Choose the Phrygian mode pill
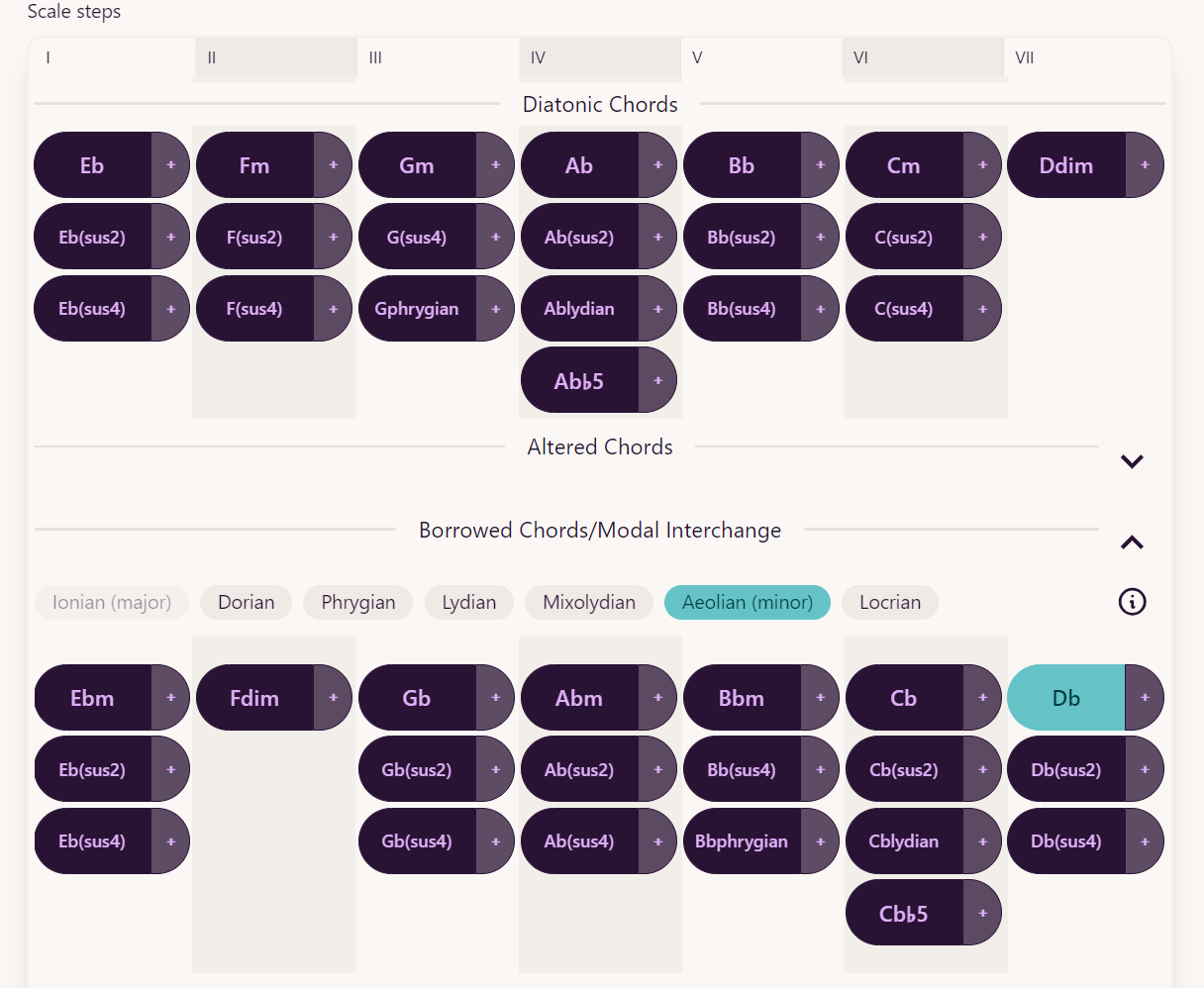Screen dimensions: 1204x988 click(x=358, y=602)
